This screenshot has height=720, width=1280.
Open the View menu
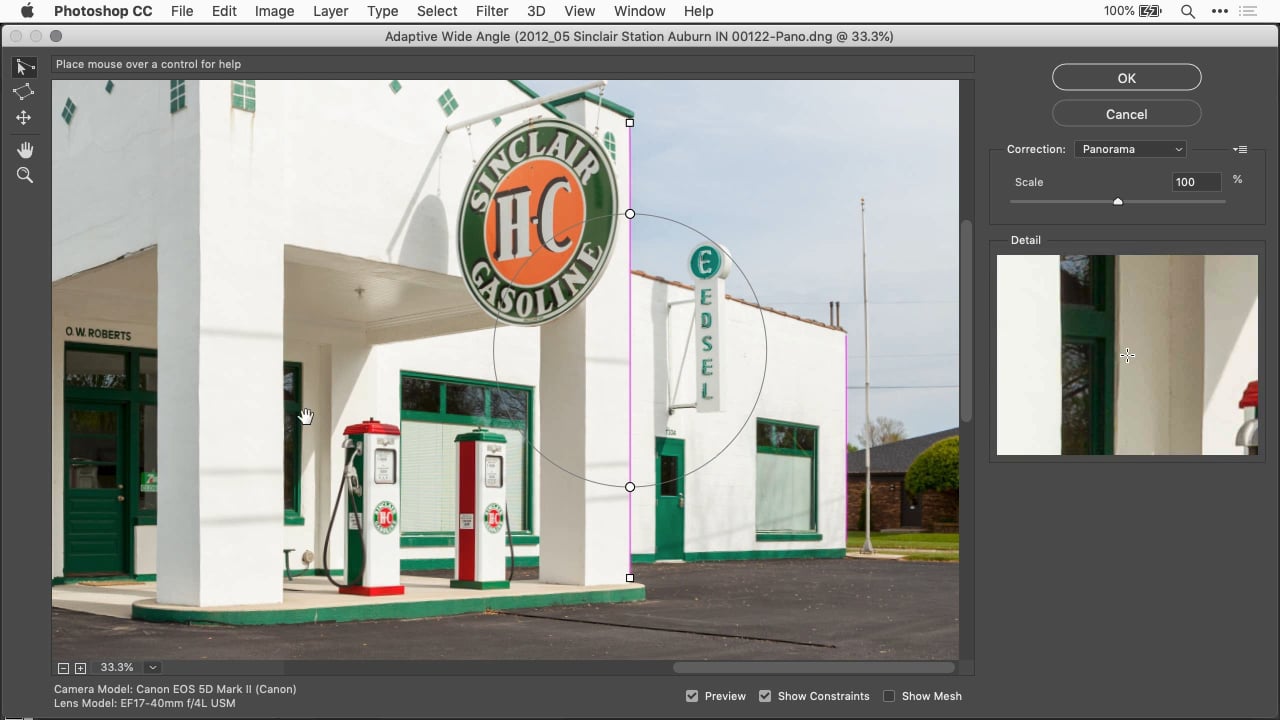pyautogui.click(x=580, y=11)
